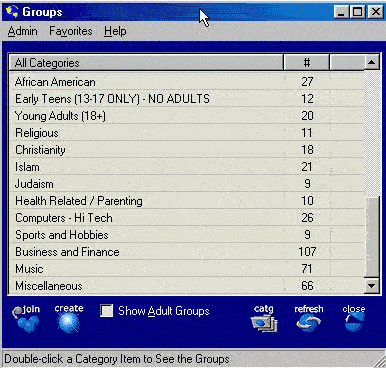The width and height of the screenshot is (386, 368).
Task: Open the Help menu
Action: [x=115, y=31]
